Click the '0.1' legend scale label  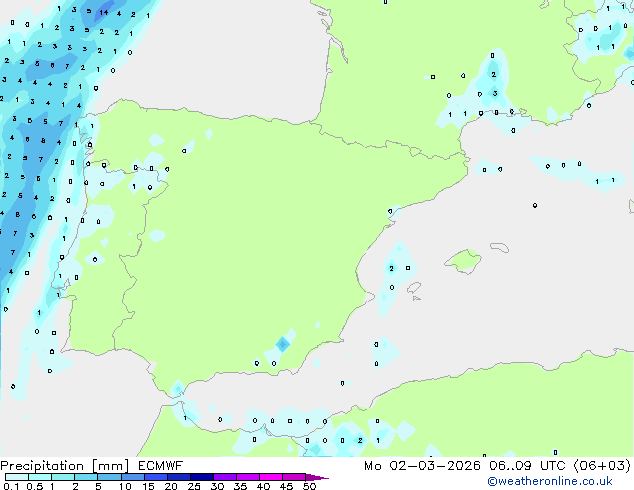coord(11,486)
